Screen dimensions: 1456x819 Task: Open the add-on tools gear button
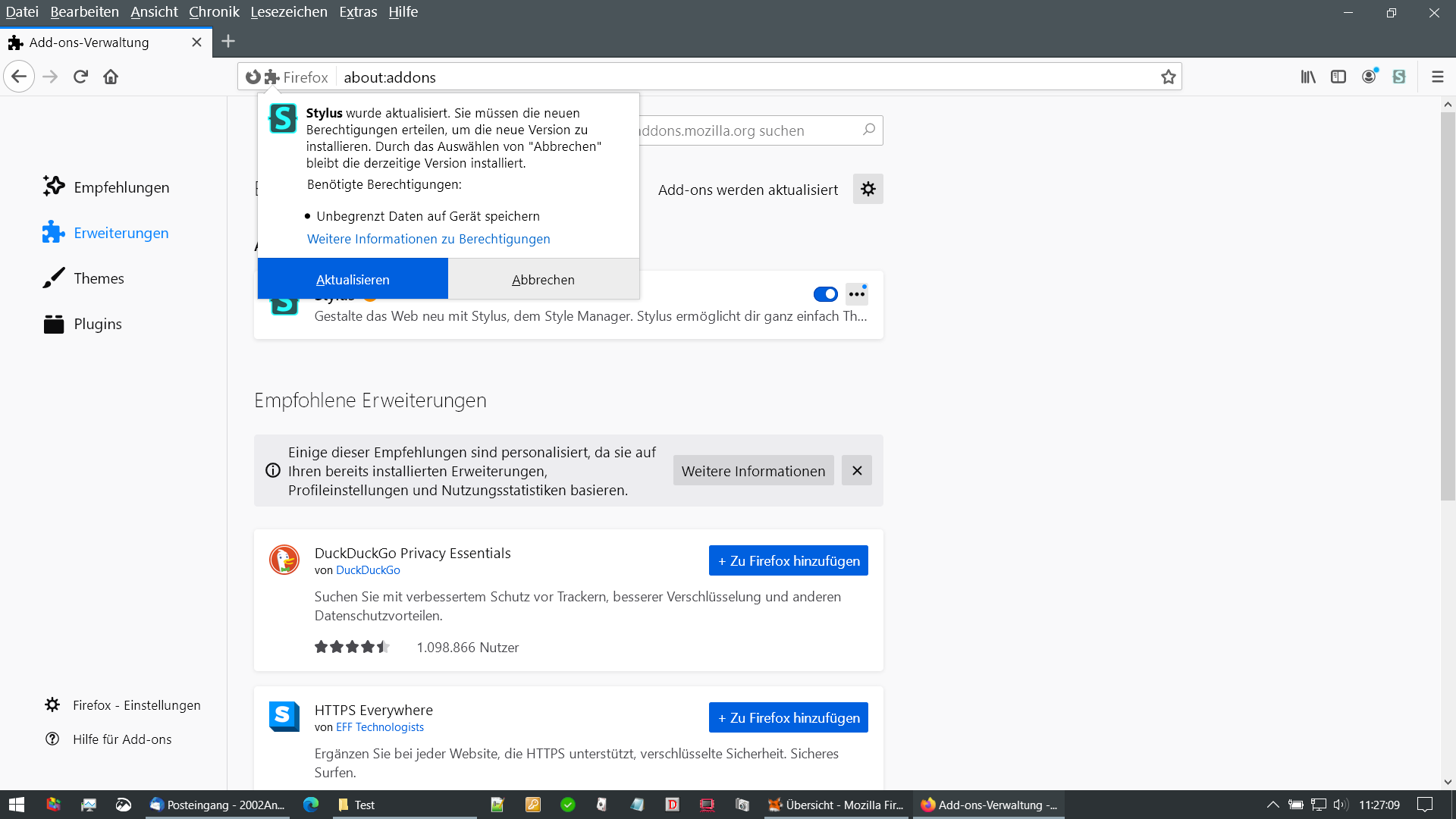click(868, 189)
